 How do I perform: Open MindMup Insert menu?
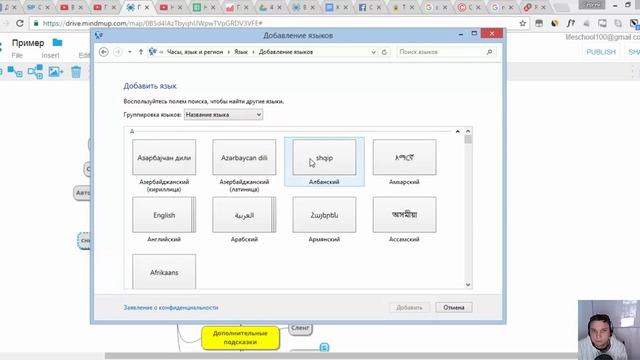(50, 56)
